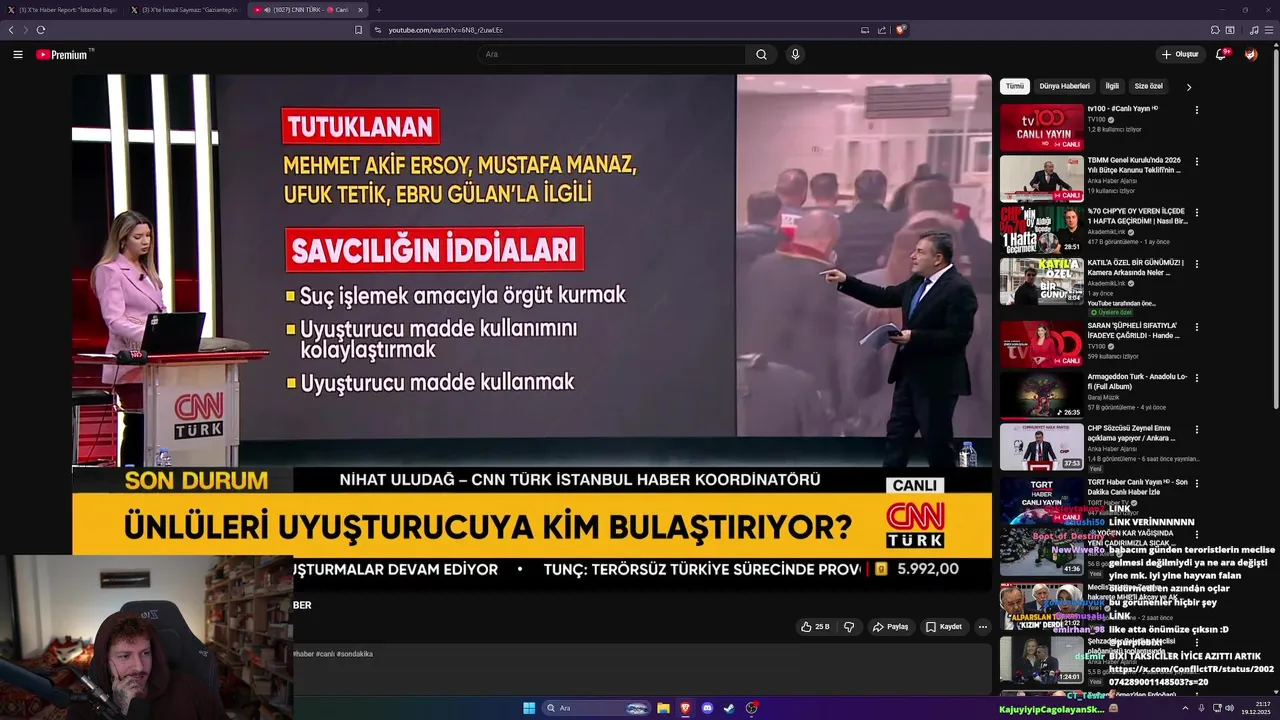Image resolution: width=1280 pixels, height=720 pixels.
Task: Share this page via address bar icon
Action: [882, 30]
